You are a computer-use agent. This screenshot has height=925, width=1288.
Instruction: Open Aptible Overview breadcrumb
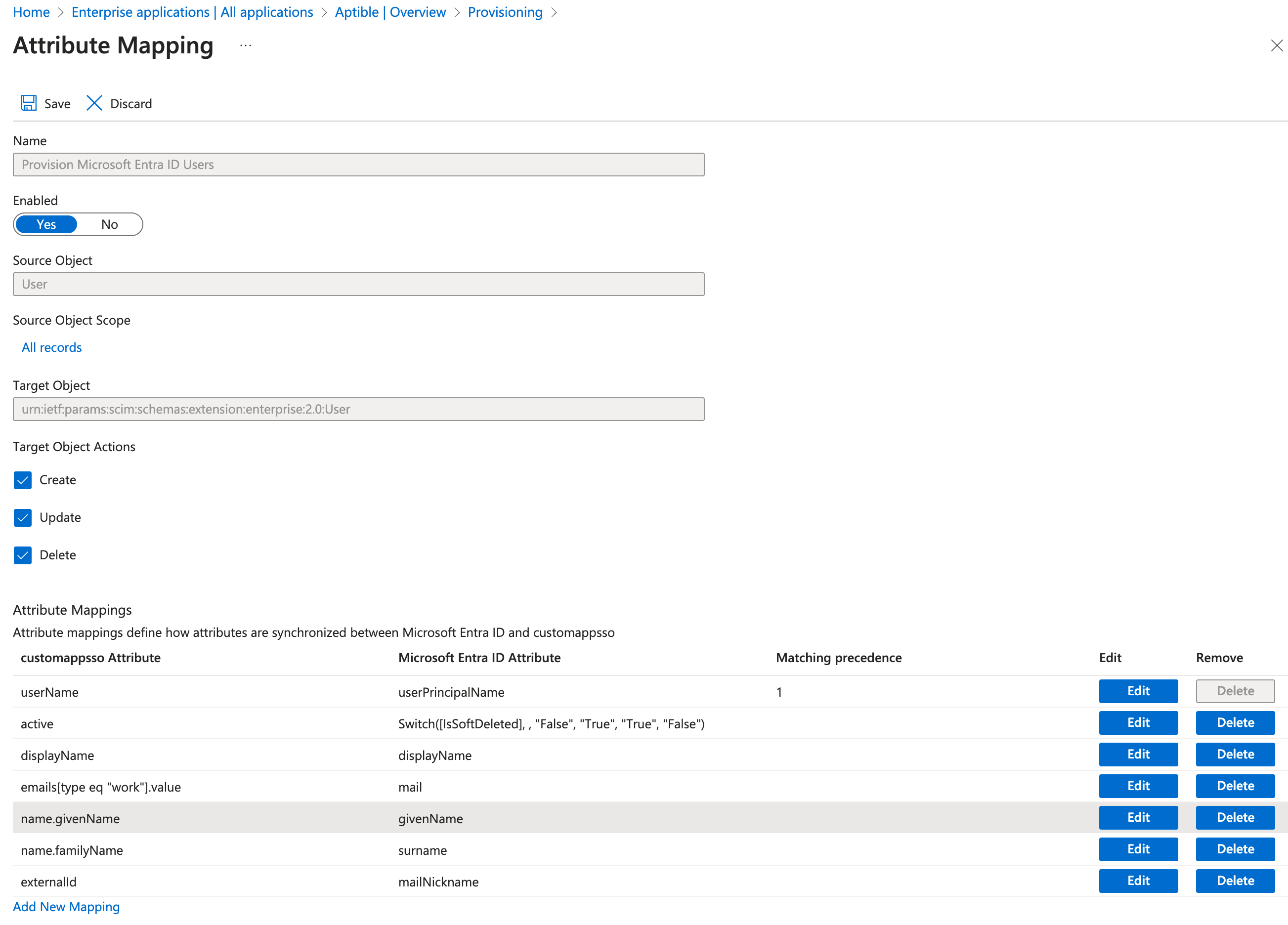click(390, 12)
